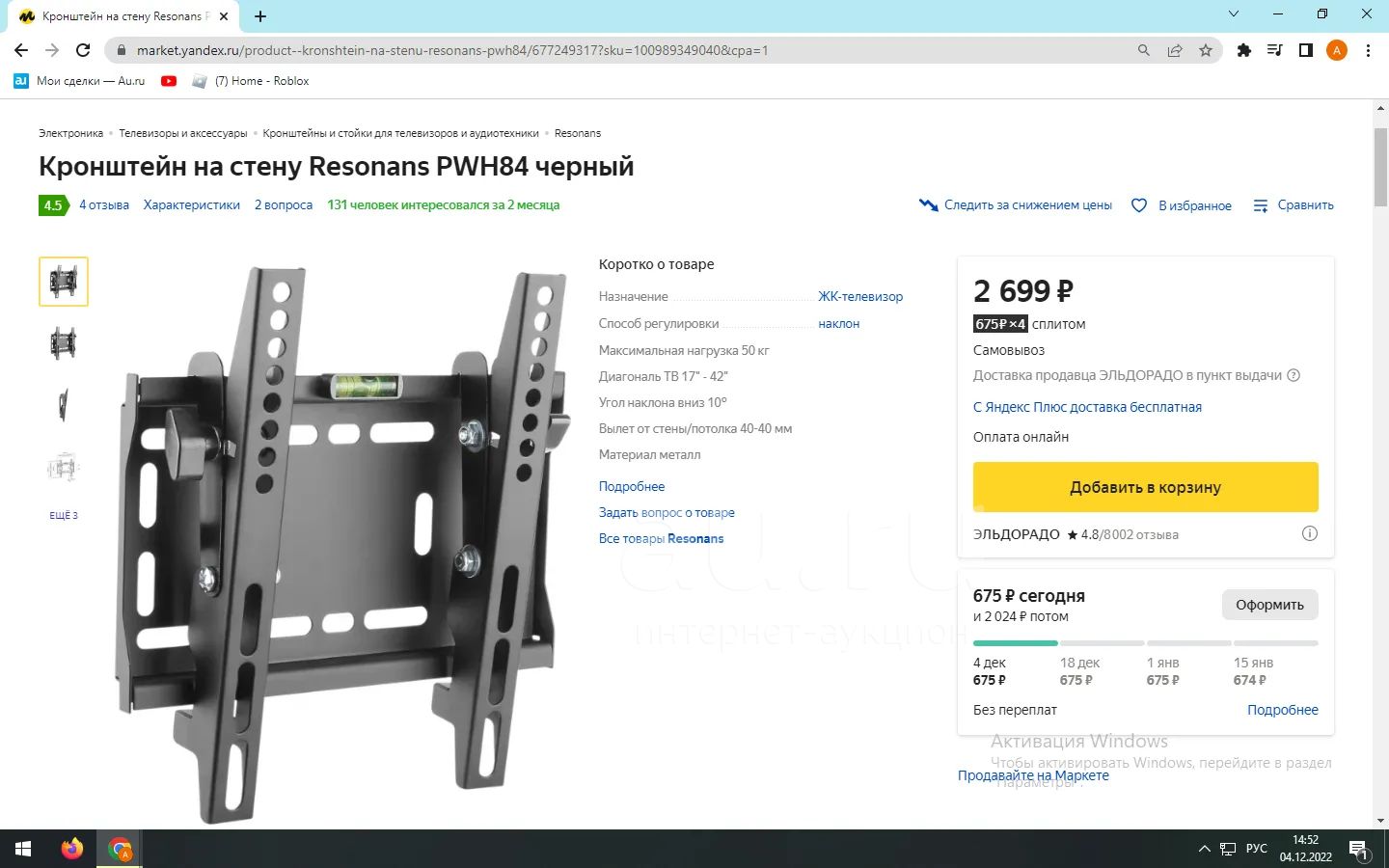Open tab search chevron in title bar

[1234, 14]
